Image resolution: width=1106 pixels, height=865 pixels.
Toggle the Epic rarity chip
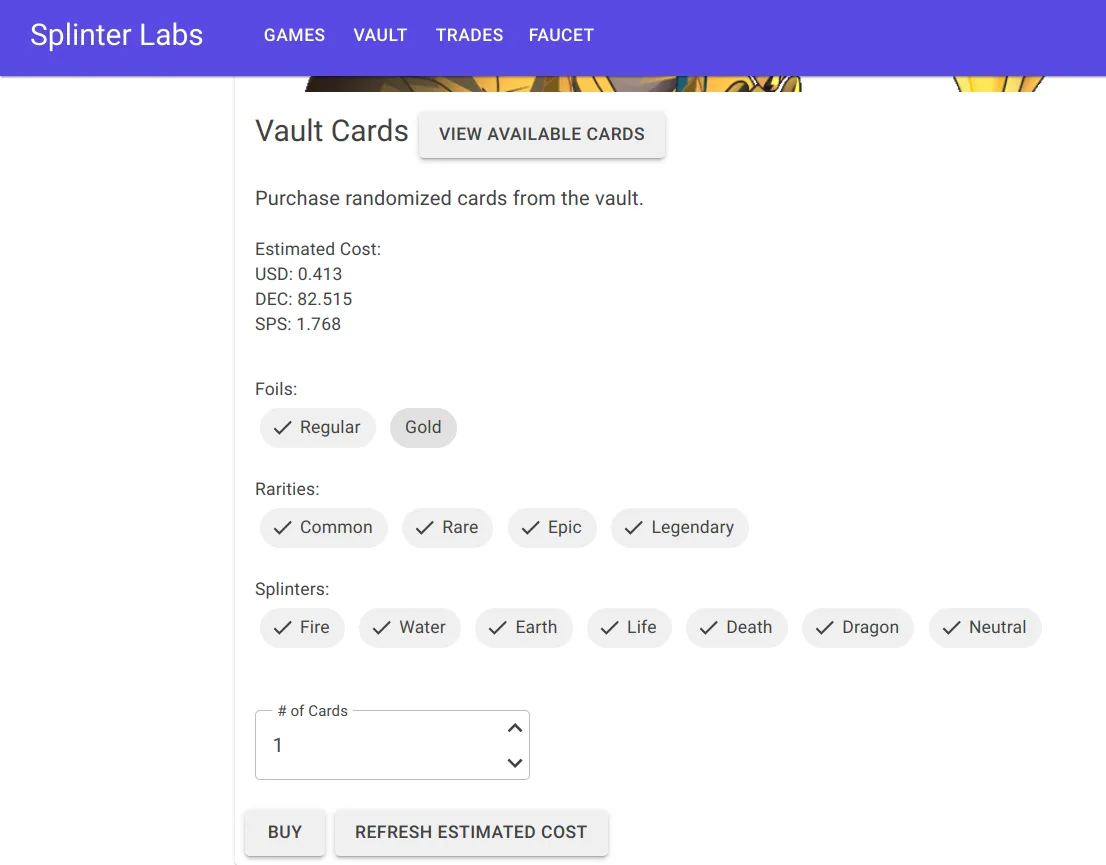point(552,528)
